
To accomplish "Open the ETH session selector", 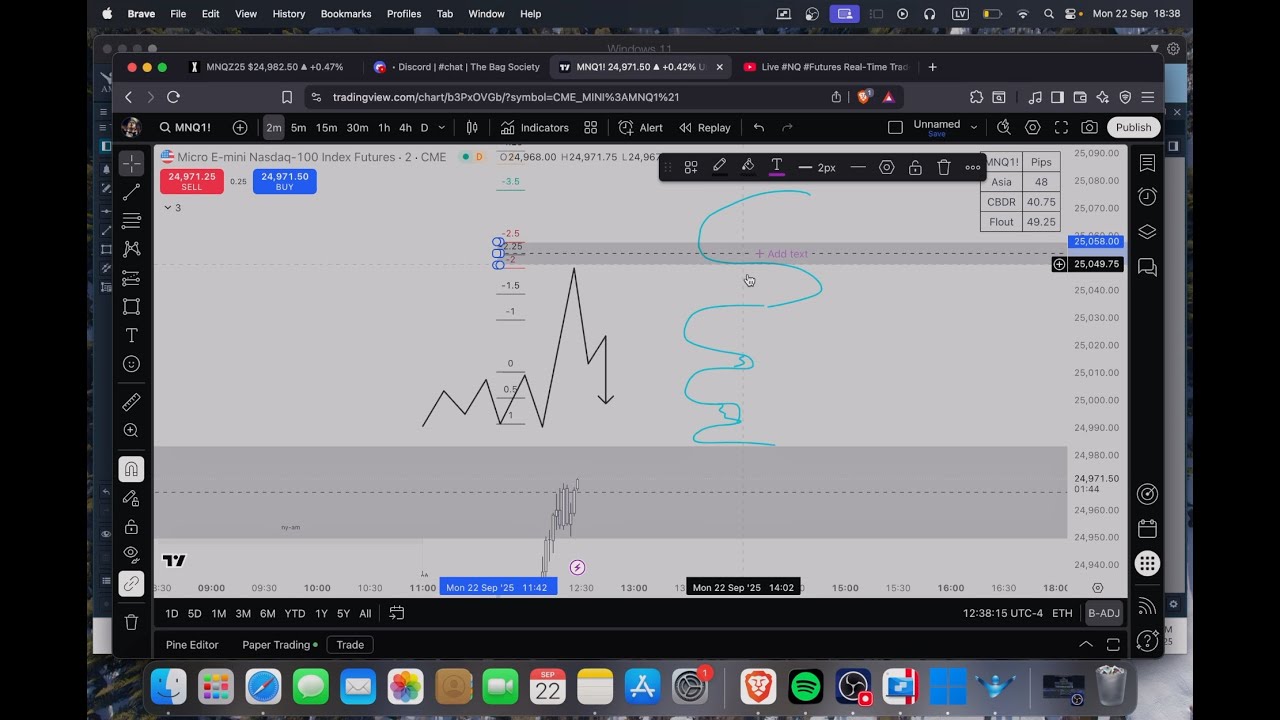I will pyautogui.click(x=1062, y=613).
